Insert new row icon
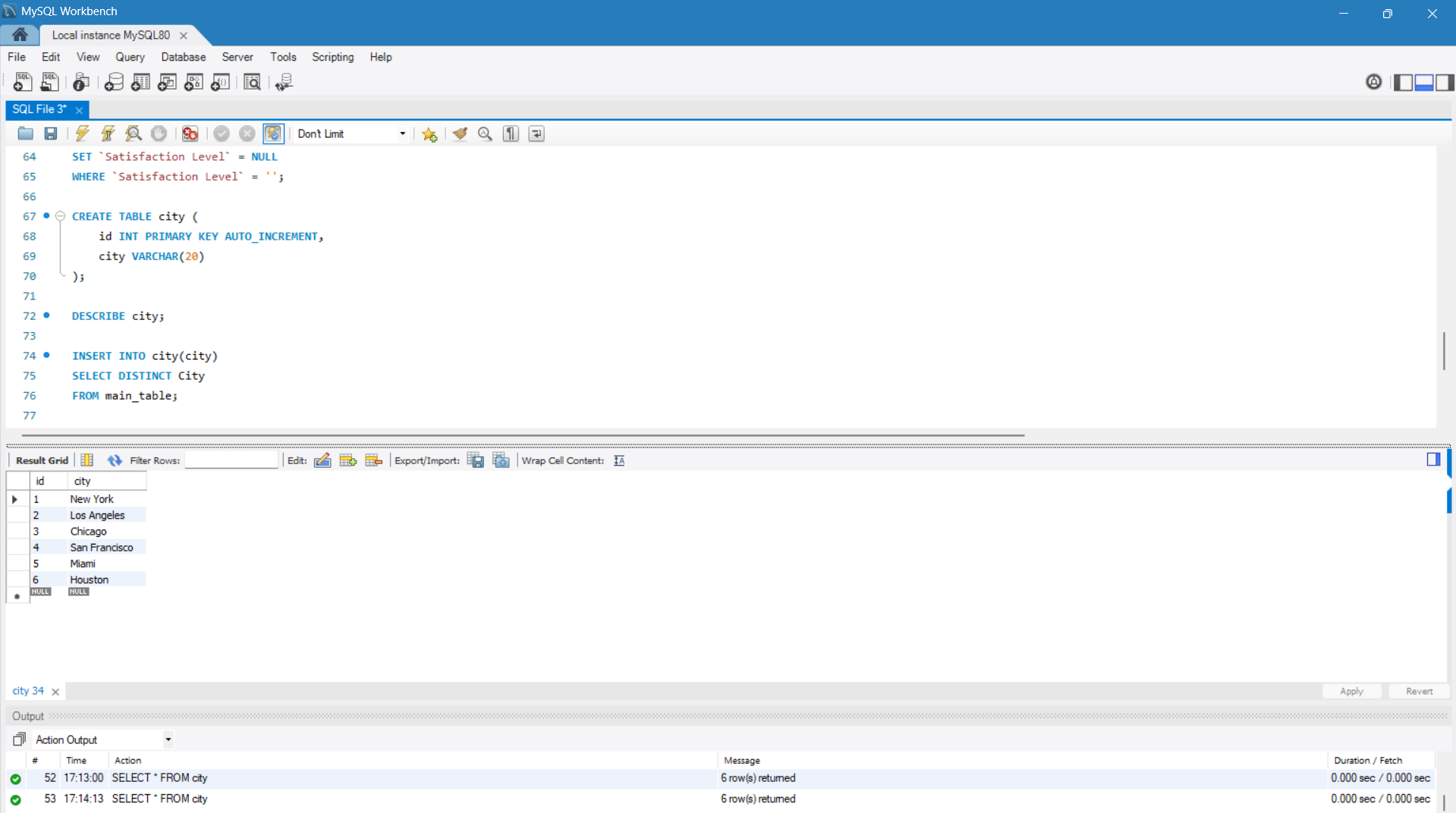 tap(348, 460)
